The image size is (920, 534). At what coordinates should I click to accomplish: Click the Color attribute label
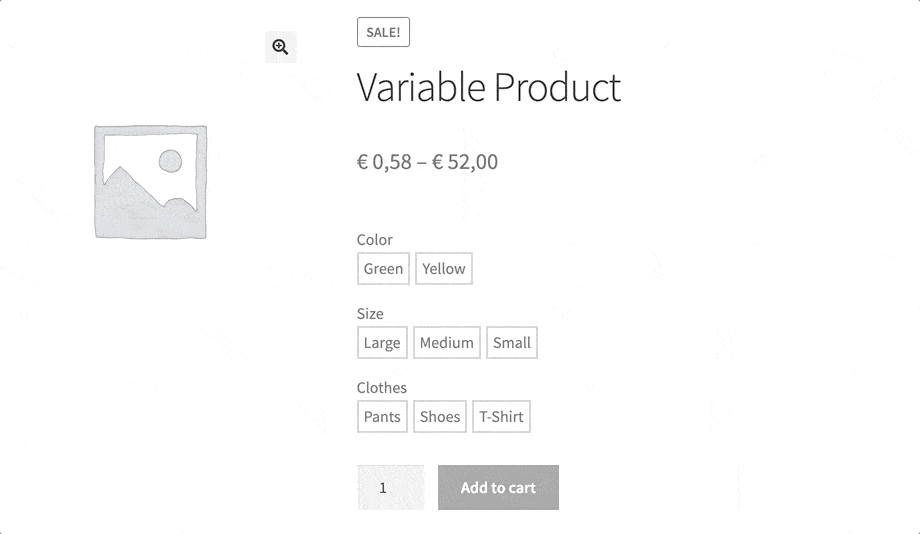pos(374,240)
